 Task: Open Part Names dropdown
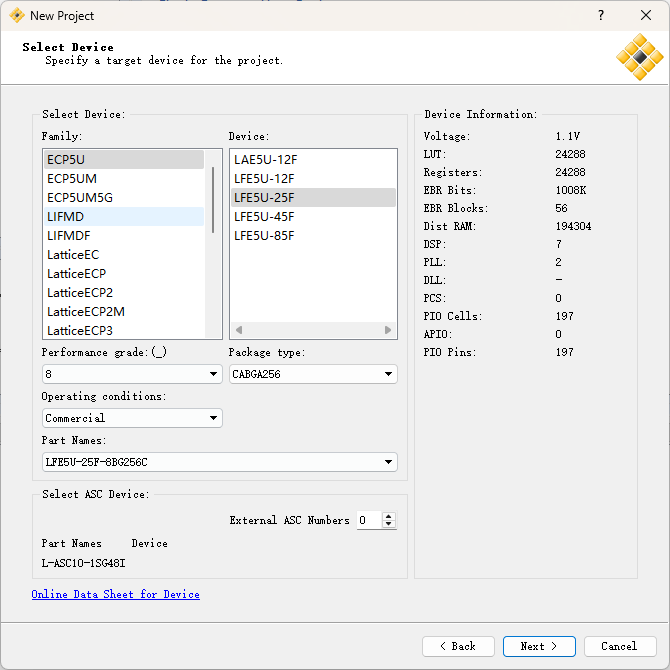coord(220,462)
